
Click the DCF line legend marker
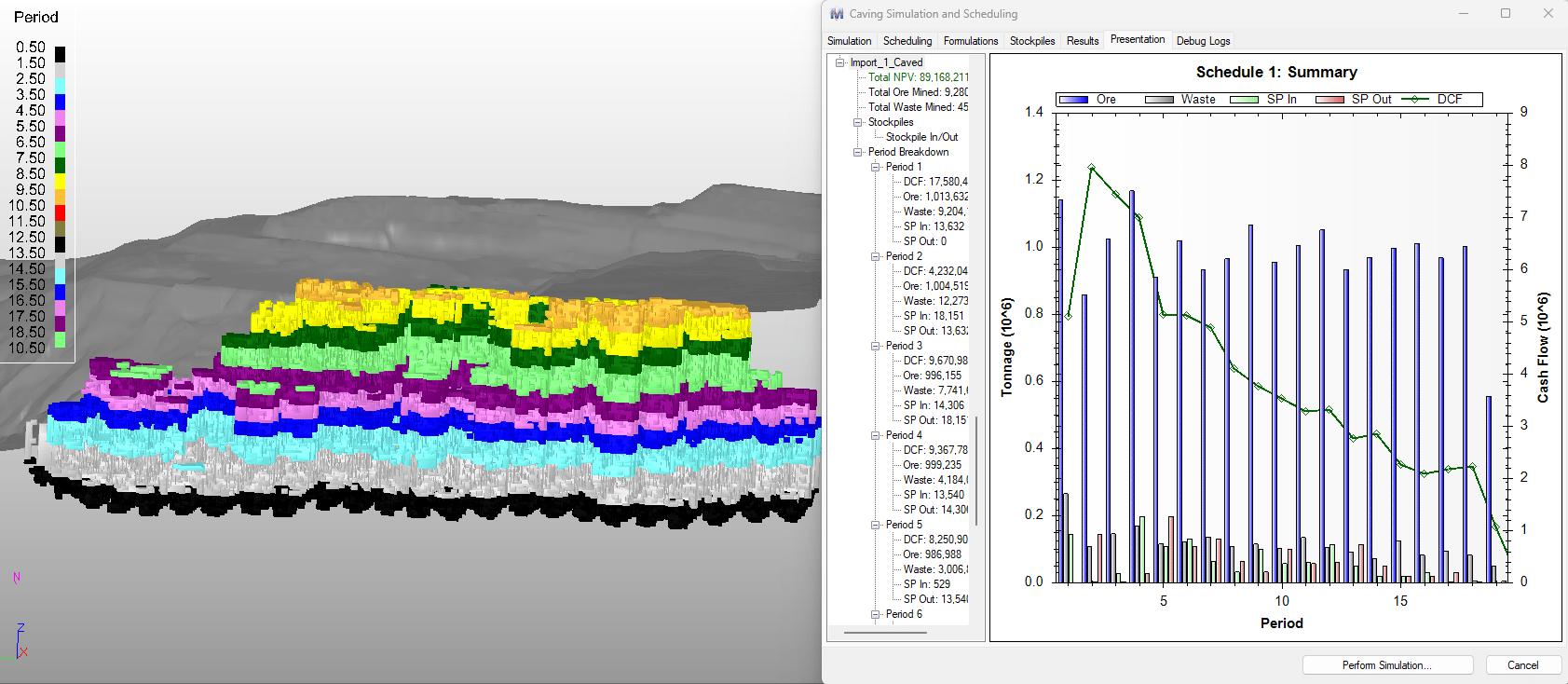click(x=1414, y=100)
